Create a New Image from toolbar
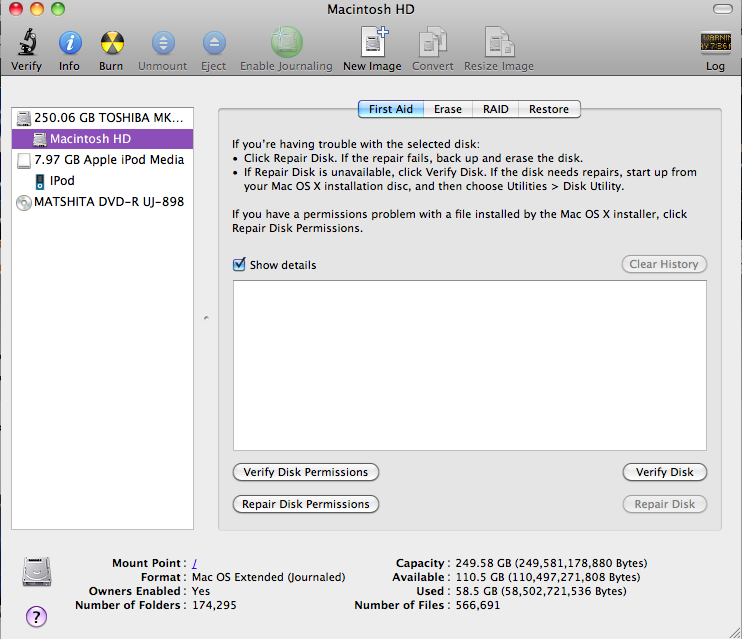This screenshot has height=639, width=742. [373, 42]
